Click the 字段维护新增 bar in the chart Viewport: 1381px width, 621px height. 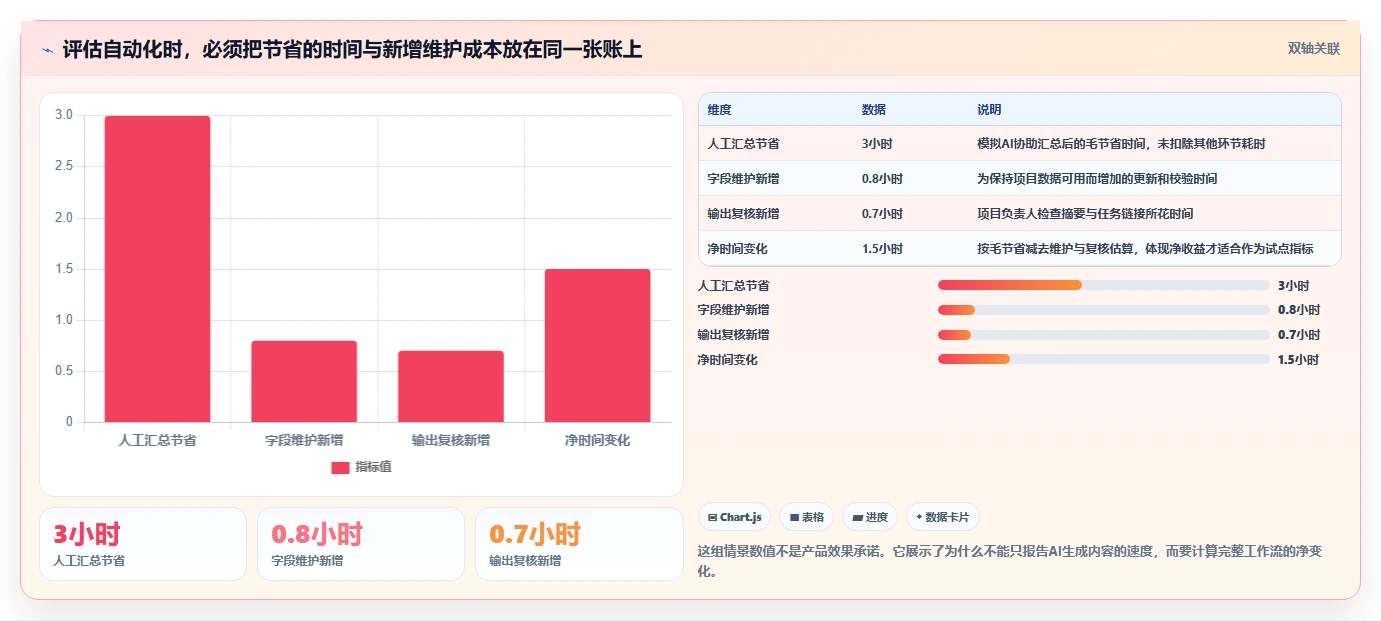pyautogui.click(x=304, y=381)
